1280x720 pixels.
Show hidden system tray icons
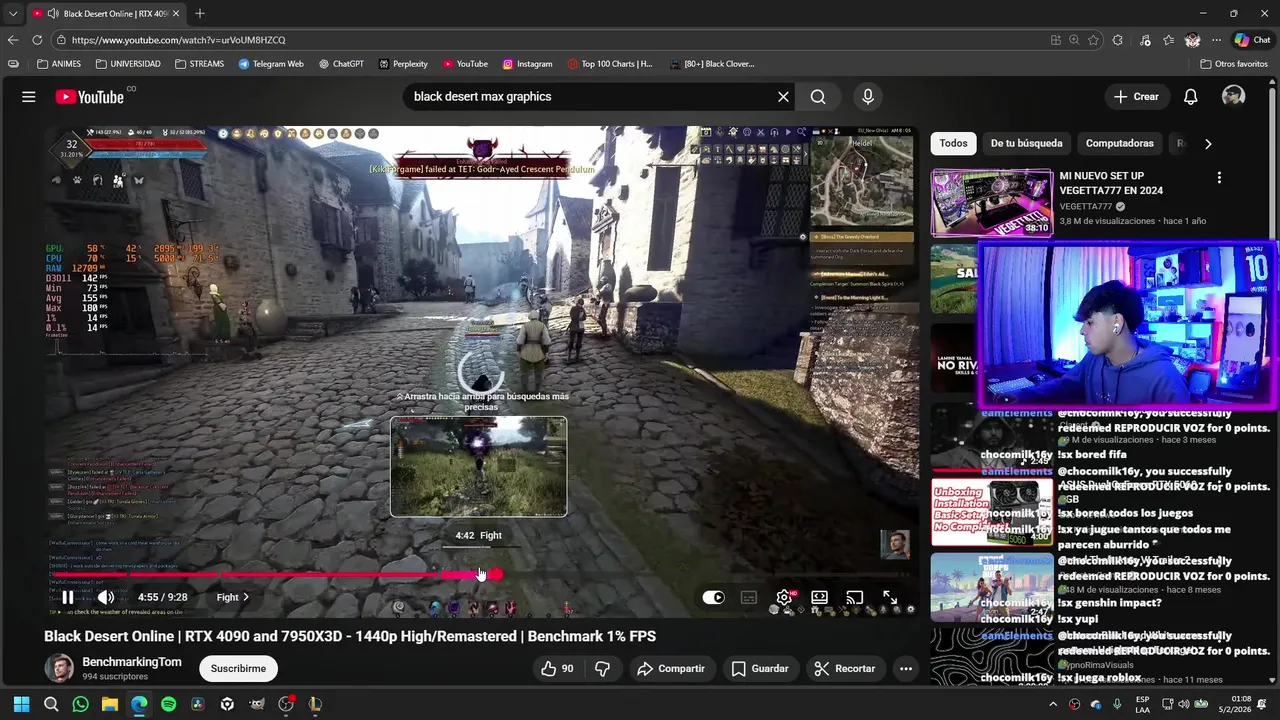tap(1053, 704)
